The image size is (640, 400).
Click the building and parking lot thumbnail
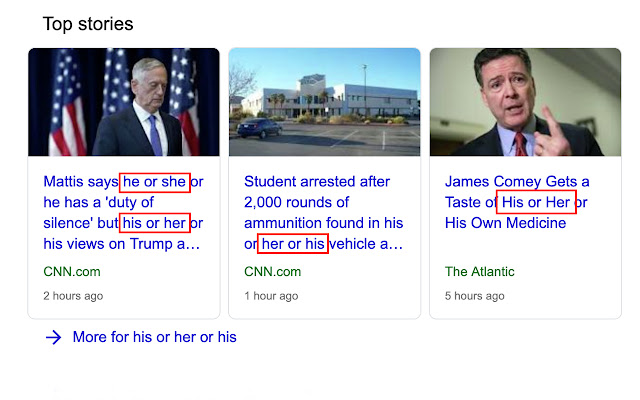pos(324,102)
